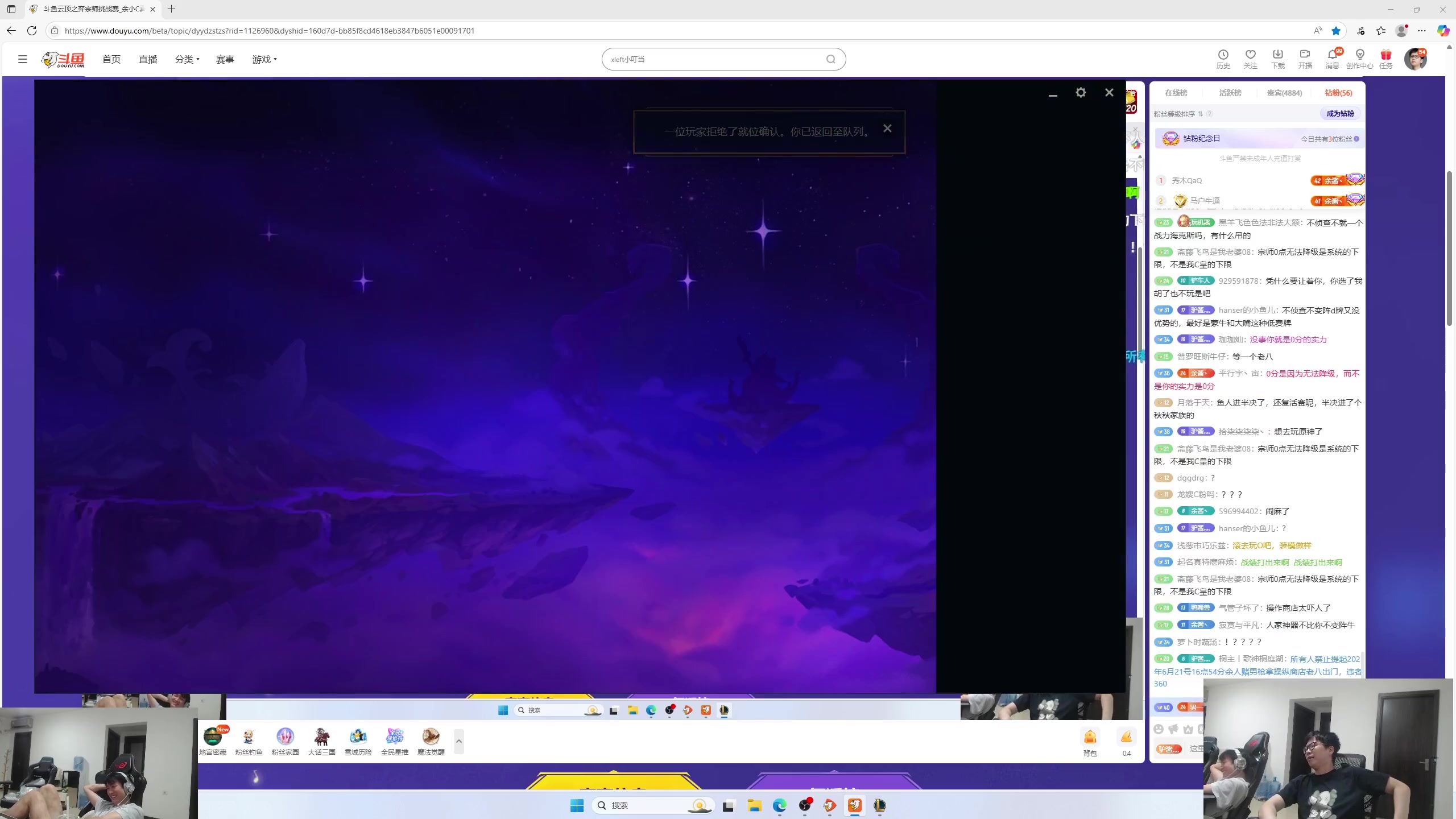Open 消息 notification bell

pos(1332,59)
